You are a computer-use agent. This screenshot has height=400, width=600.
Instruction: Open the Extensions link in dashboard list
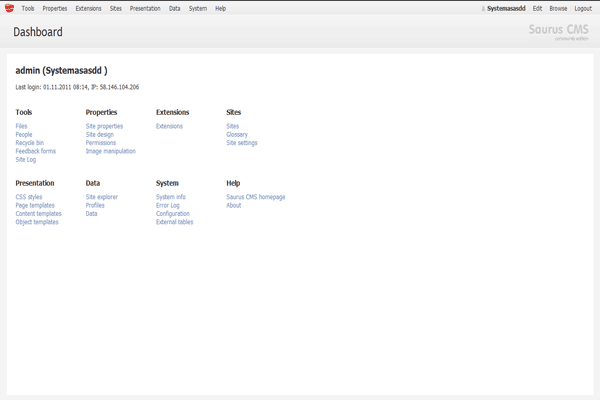(170, 126)
